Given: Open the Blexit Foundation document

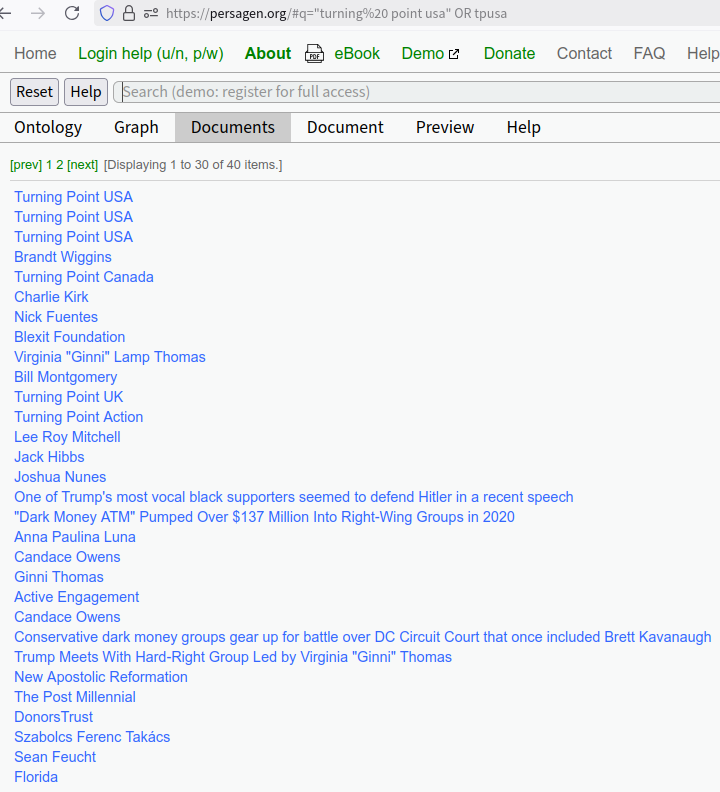Looking at the screenshot, I should tap(70, 337).
